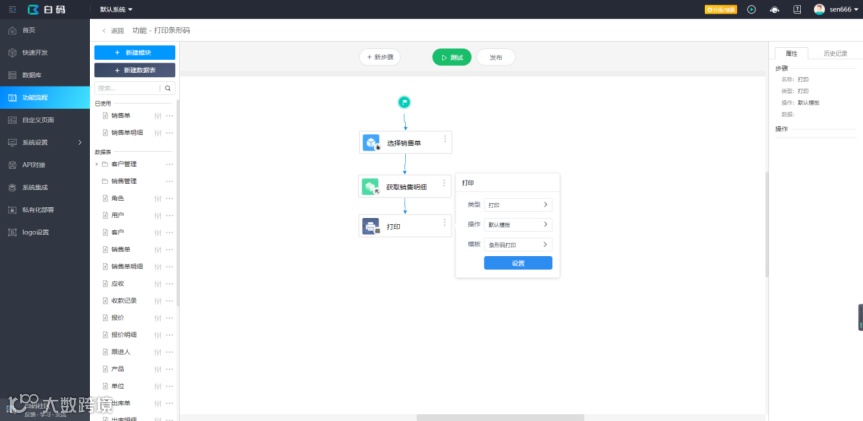Open more options for 应收 table
Image resolution: width=863 pixels, height=421 pixels.
coord(169,283)
